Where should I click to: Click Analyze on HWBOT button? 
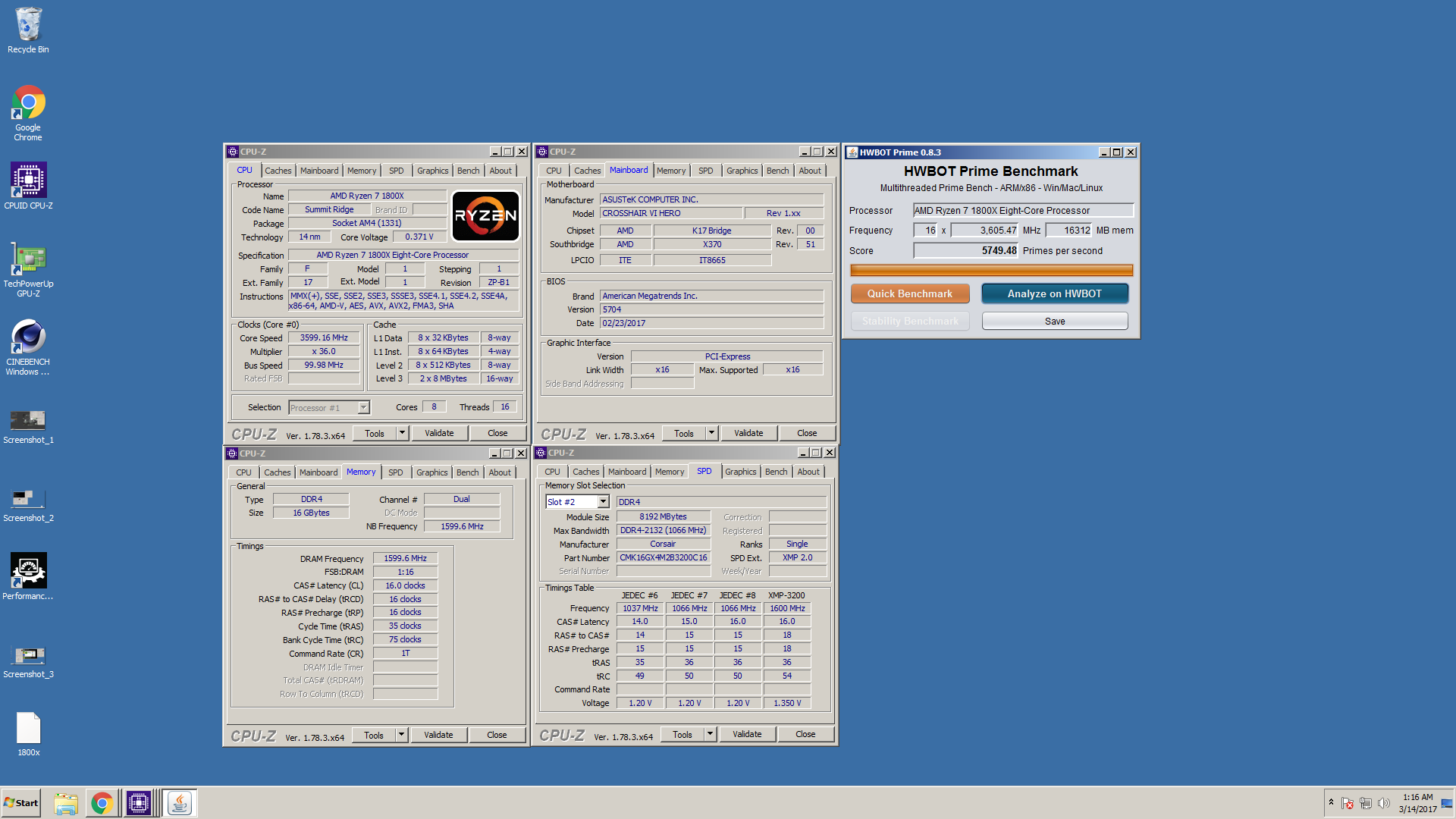point(1054,293)
